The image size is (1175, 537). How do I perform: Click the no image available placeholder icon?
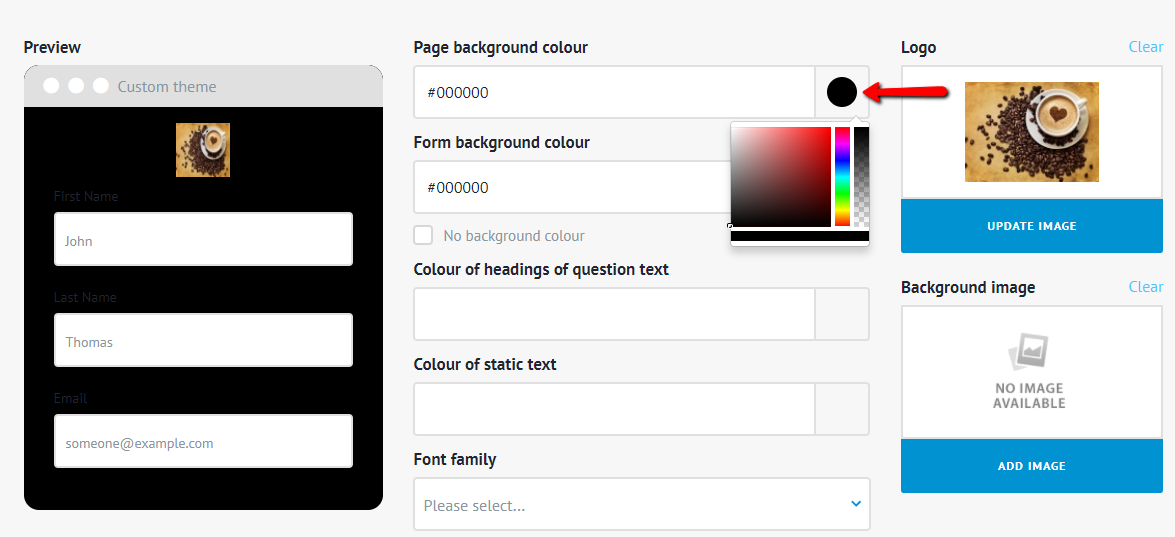click(x=1030, y=352)
